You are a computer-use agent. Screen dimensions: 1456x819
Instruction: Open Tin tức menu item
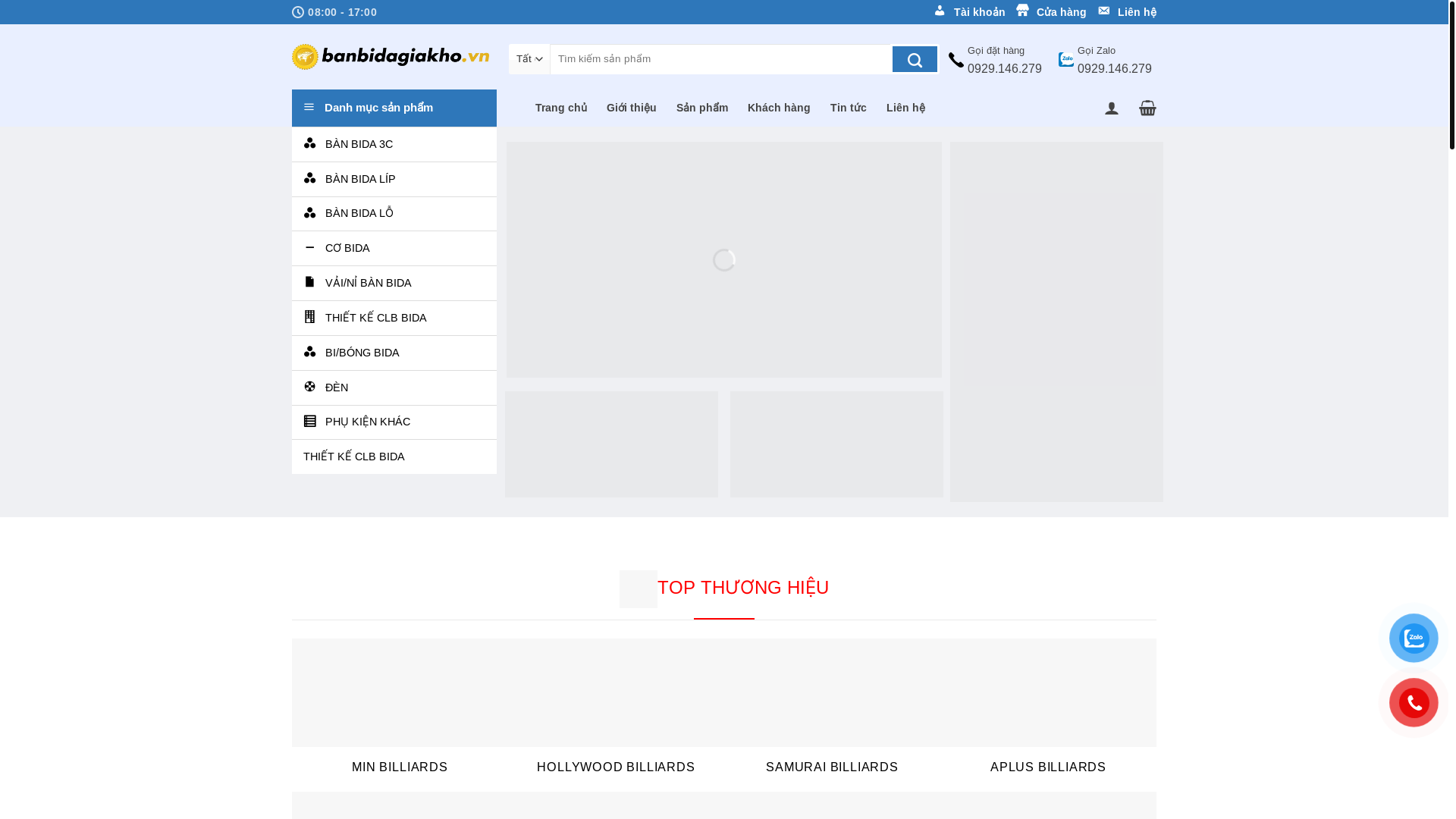click(x=849, y=108)
